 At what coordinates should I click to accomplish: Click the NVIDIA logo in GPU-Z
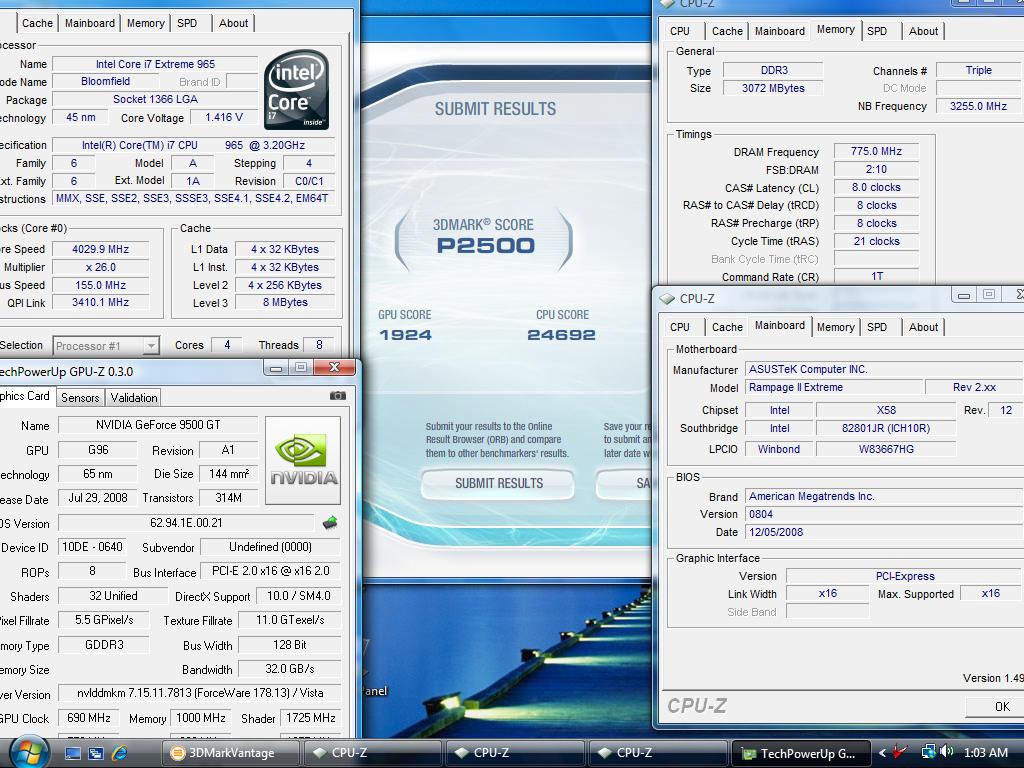303,460
